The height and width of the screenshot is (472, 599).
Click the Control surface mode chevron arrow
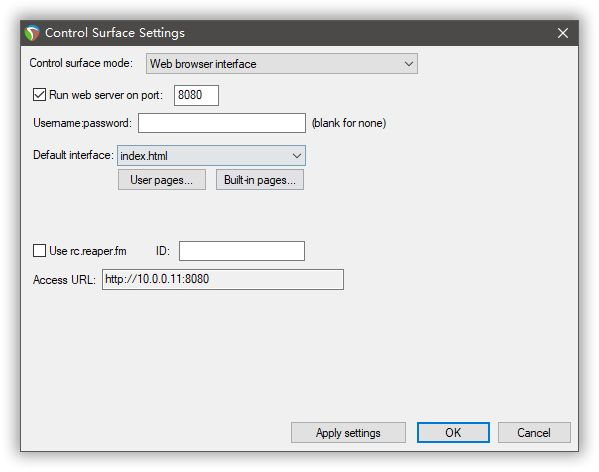tap(408, 64)
